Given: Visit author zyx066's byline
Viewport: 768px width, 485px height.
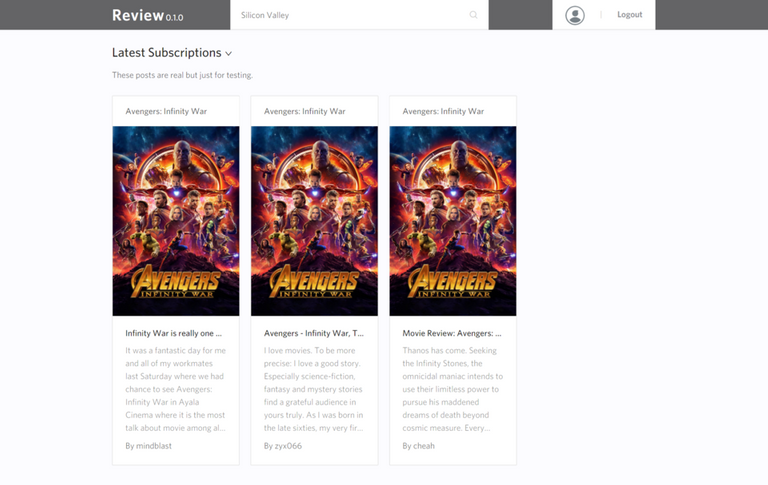Looking at the screenshot, I should coord(283,446).
